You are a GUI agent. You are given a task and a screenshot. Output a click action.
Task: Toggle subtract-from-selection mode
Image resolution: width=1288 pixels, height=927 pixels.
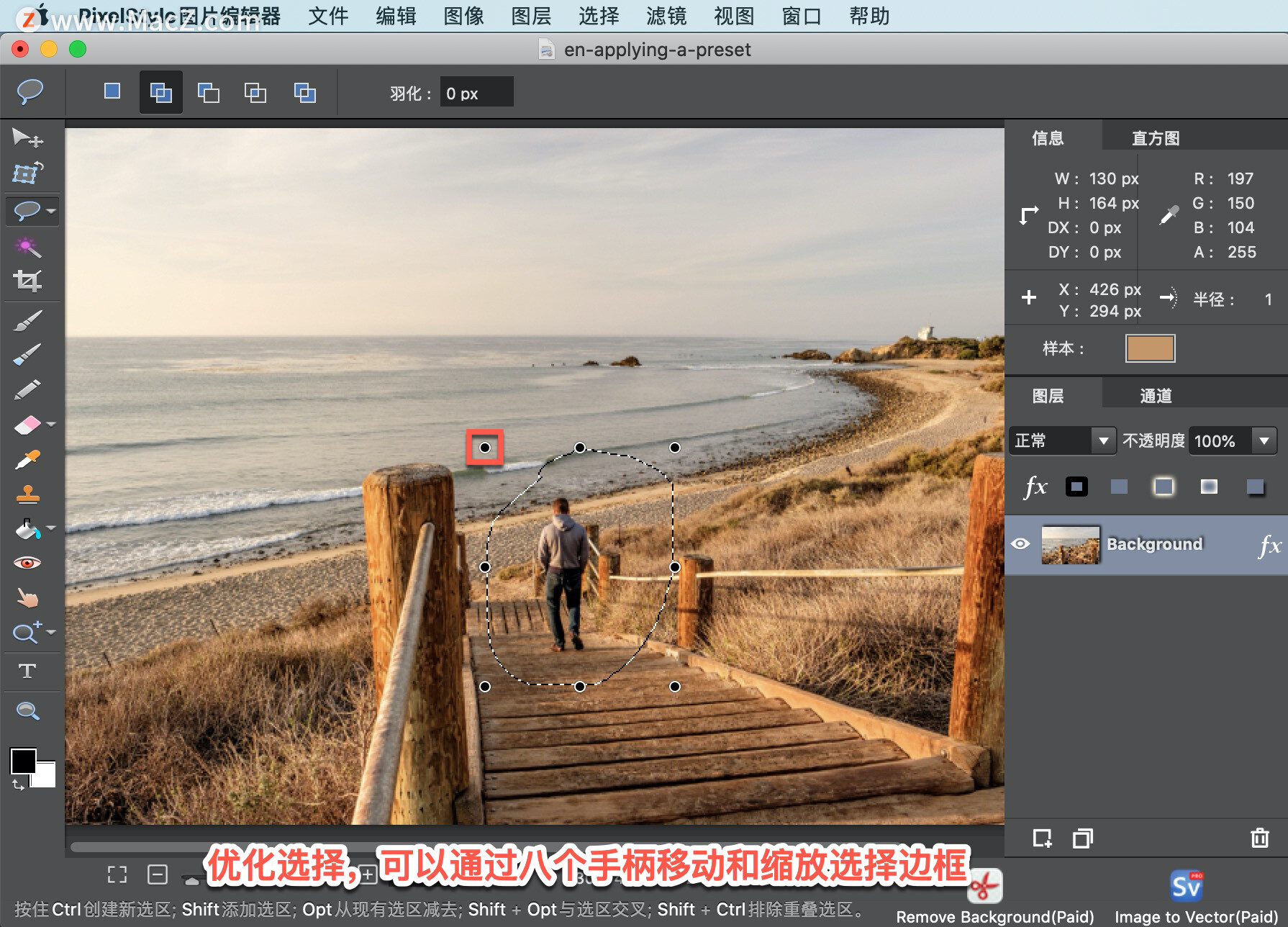point(208,92)
